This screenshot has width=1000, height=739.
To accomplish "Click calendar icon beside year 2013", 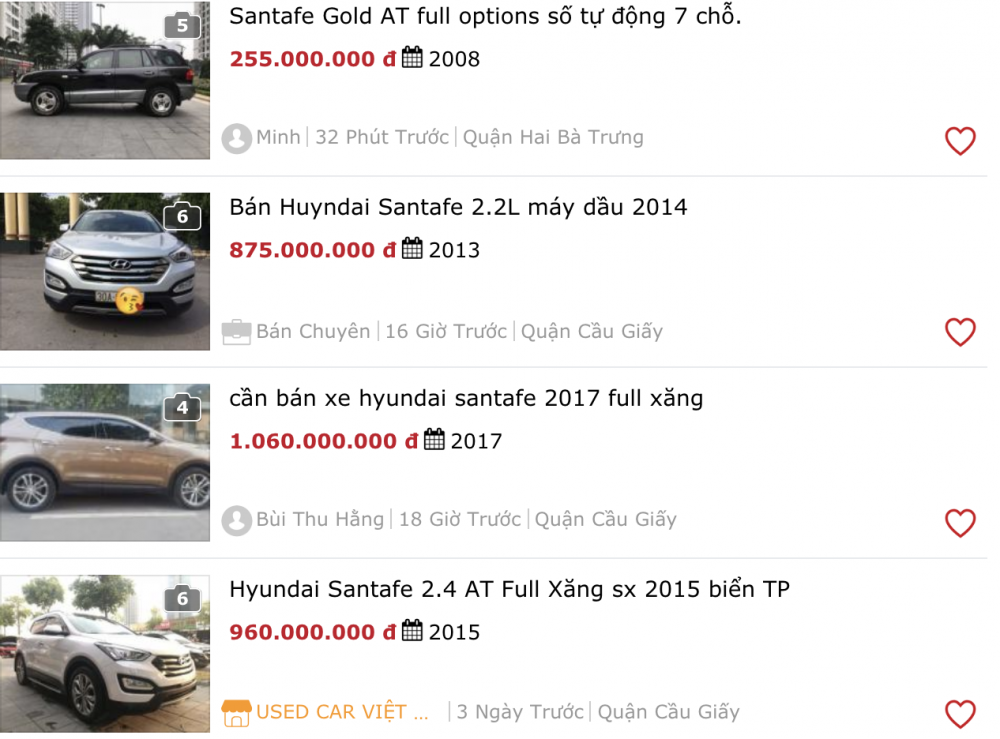I will pos(412,249).
